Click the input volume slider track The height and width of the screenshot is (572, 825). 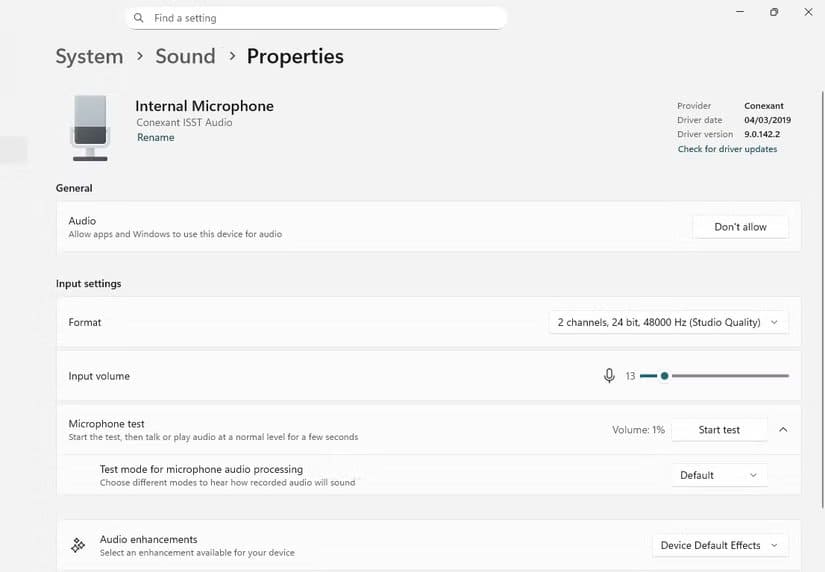[728, 376]
